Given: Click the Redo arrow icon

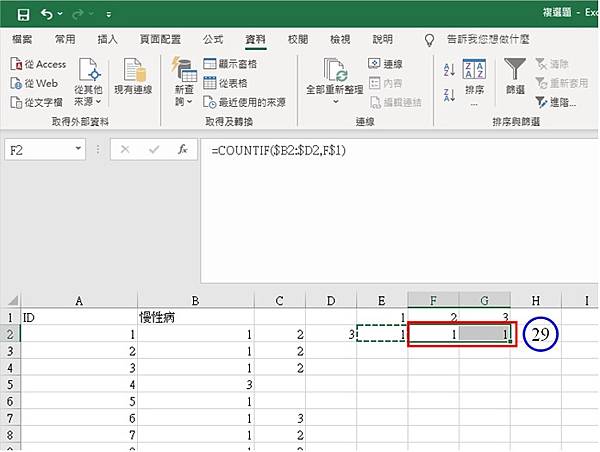Looking at the screenshot, I should pos(78,15).
